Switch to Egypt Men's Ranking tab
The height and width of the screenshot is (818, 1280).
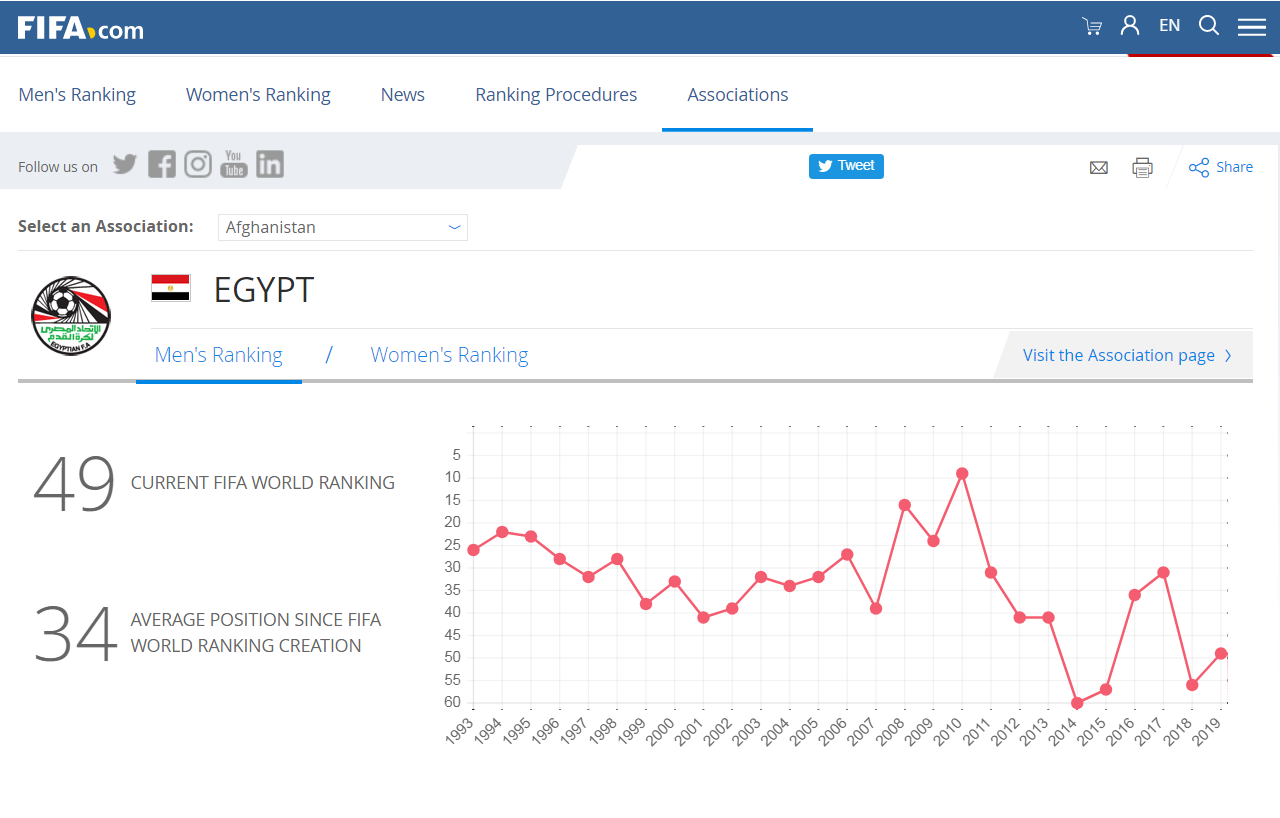click(219, 355)
